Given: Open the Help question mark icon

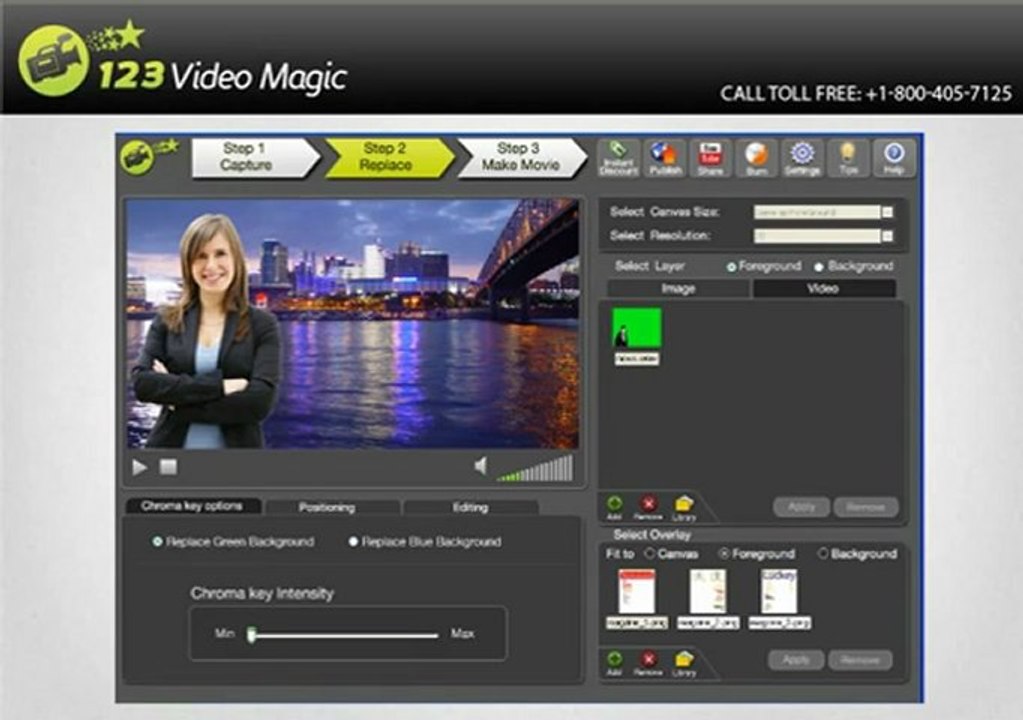Looking at the screenshot, I should tap(894, 158).
